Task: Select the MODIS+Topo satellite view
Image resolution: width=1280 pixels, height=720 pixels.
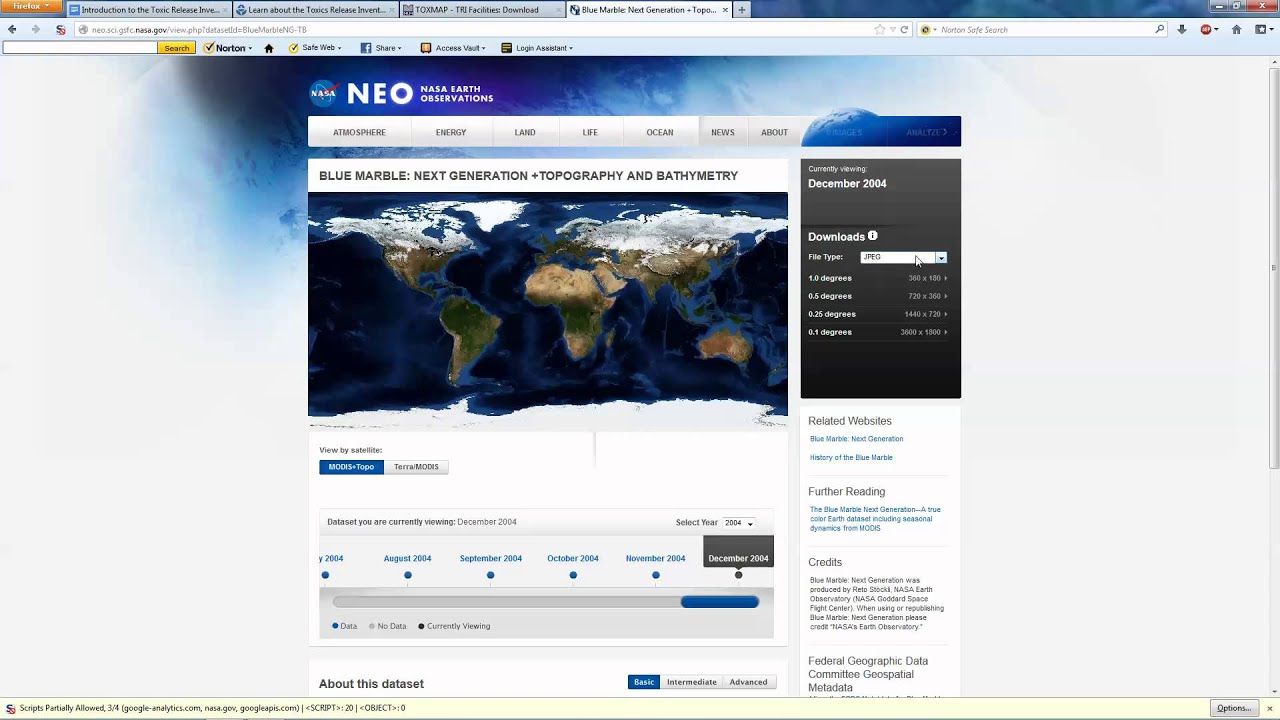Action: coord(351,467)
